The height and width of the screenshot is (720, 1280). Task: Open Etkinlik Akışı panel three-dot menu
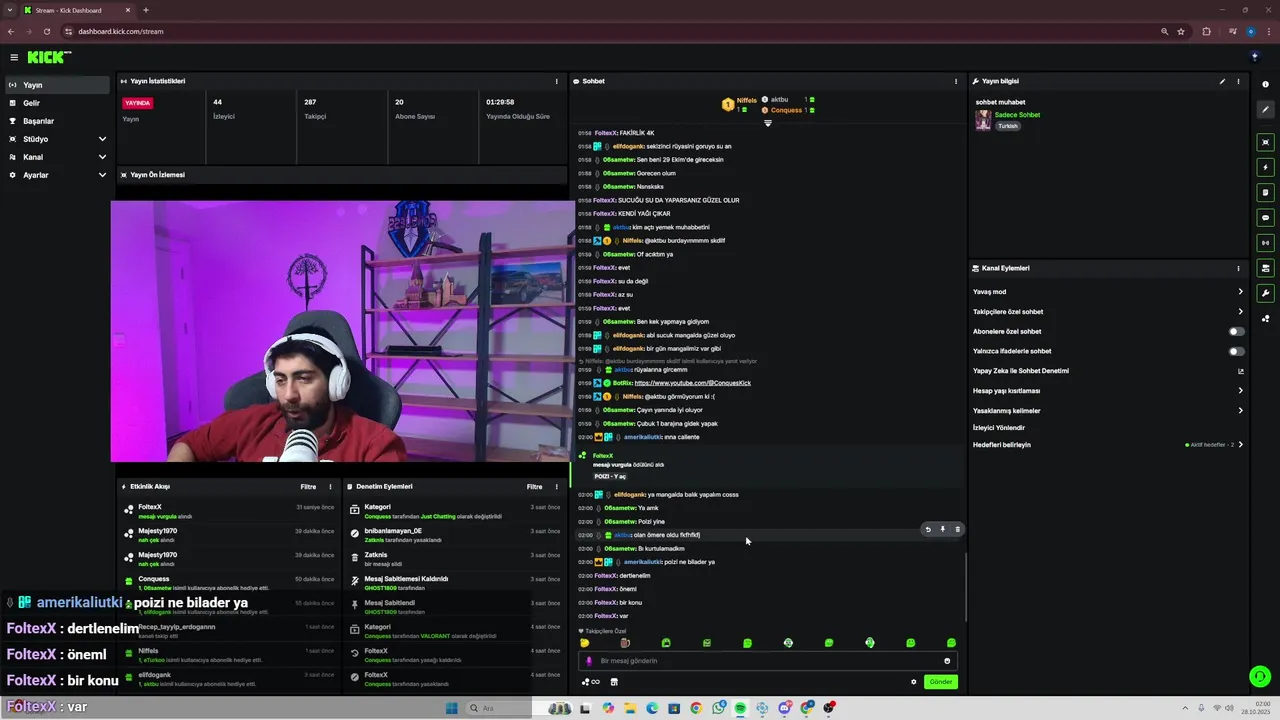[331, 487]
